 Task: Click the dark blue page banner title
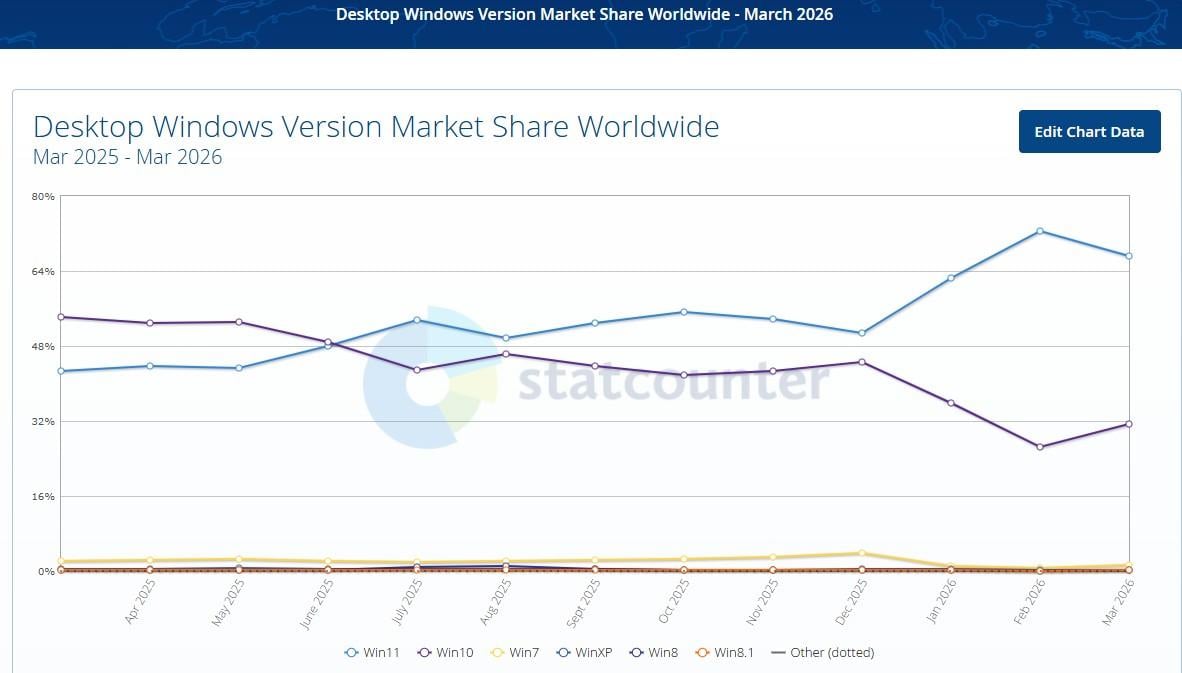coord(584,15)
